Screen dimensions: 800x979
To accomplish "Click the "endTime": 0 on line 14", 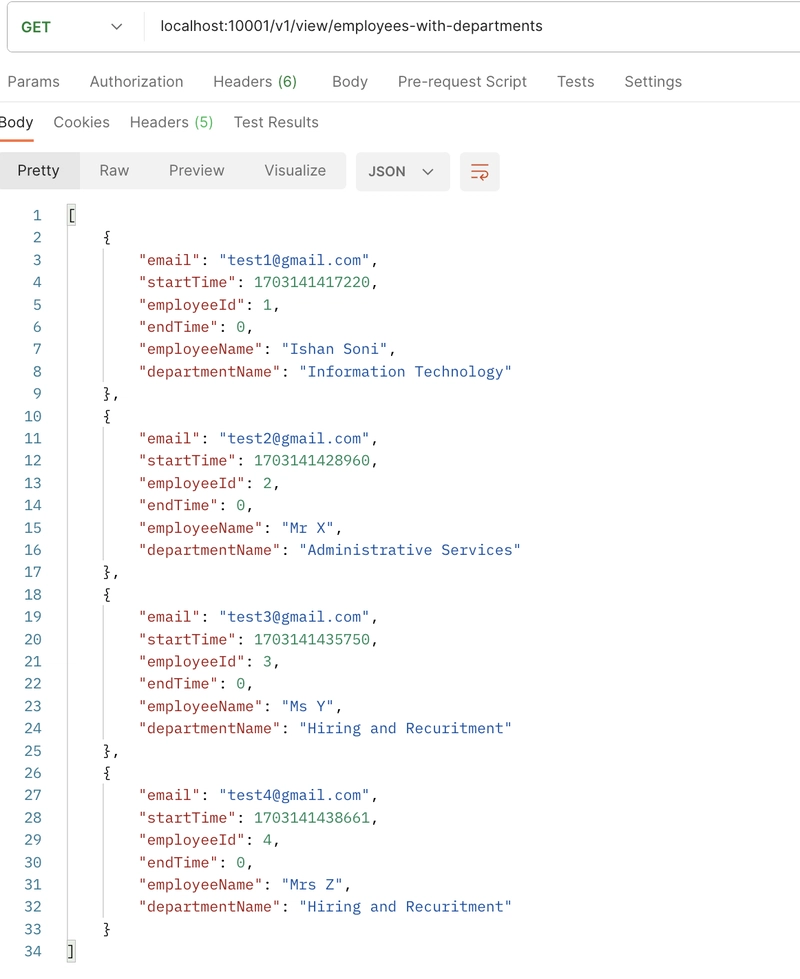I will pyautogui.click(x=195, y=506).
